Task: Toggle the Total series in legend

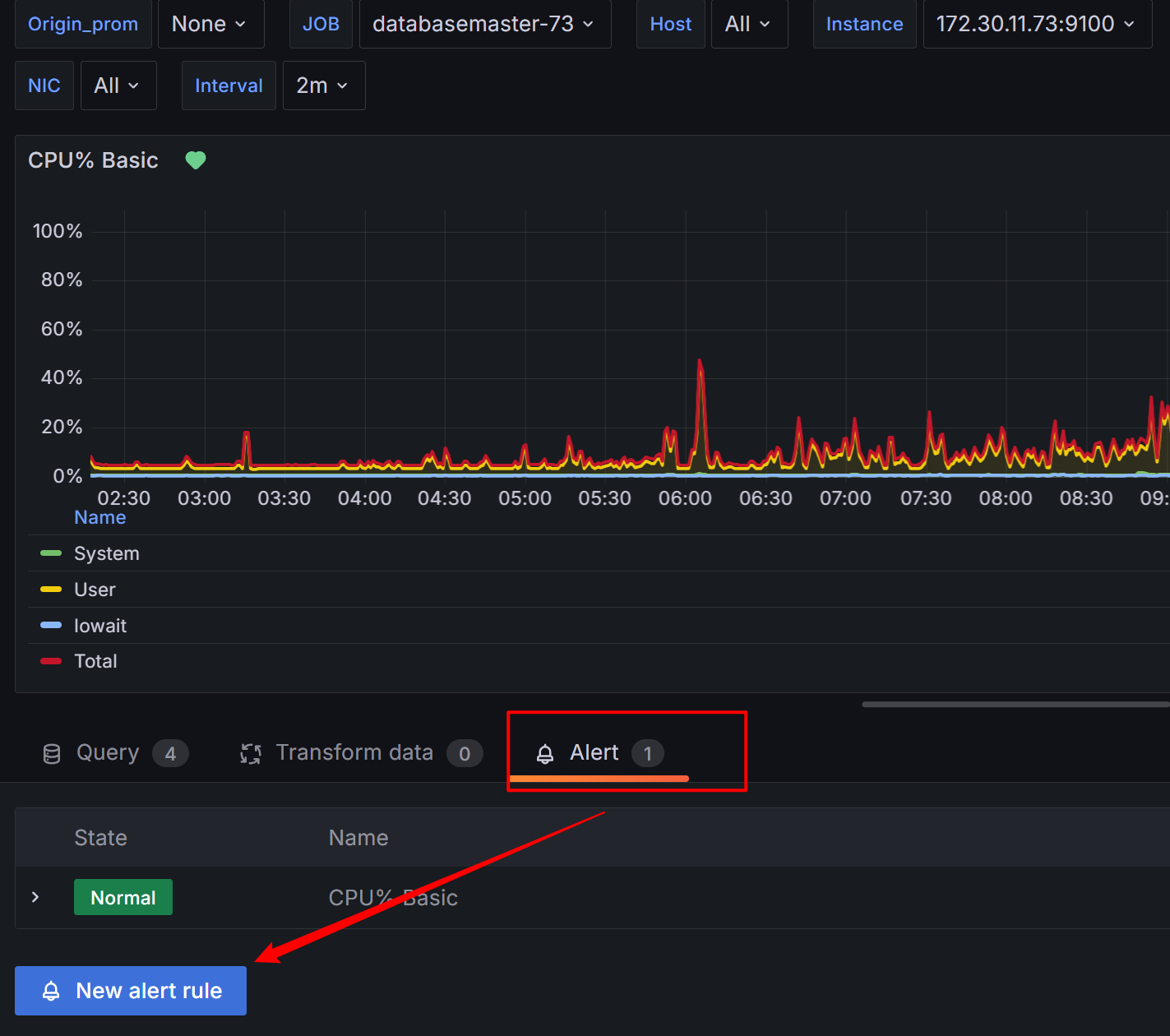Action: [95, 661]
